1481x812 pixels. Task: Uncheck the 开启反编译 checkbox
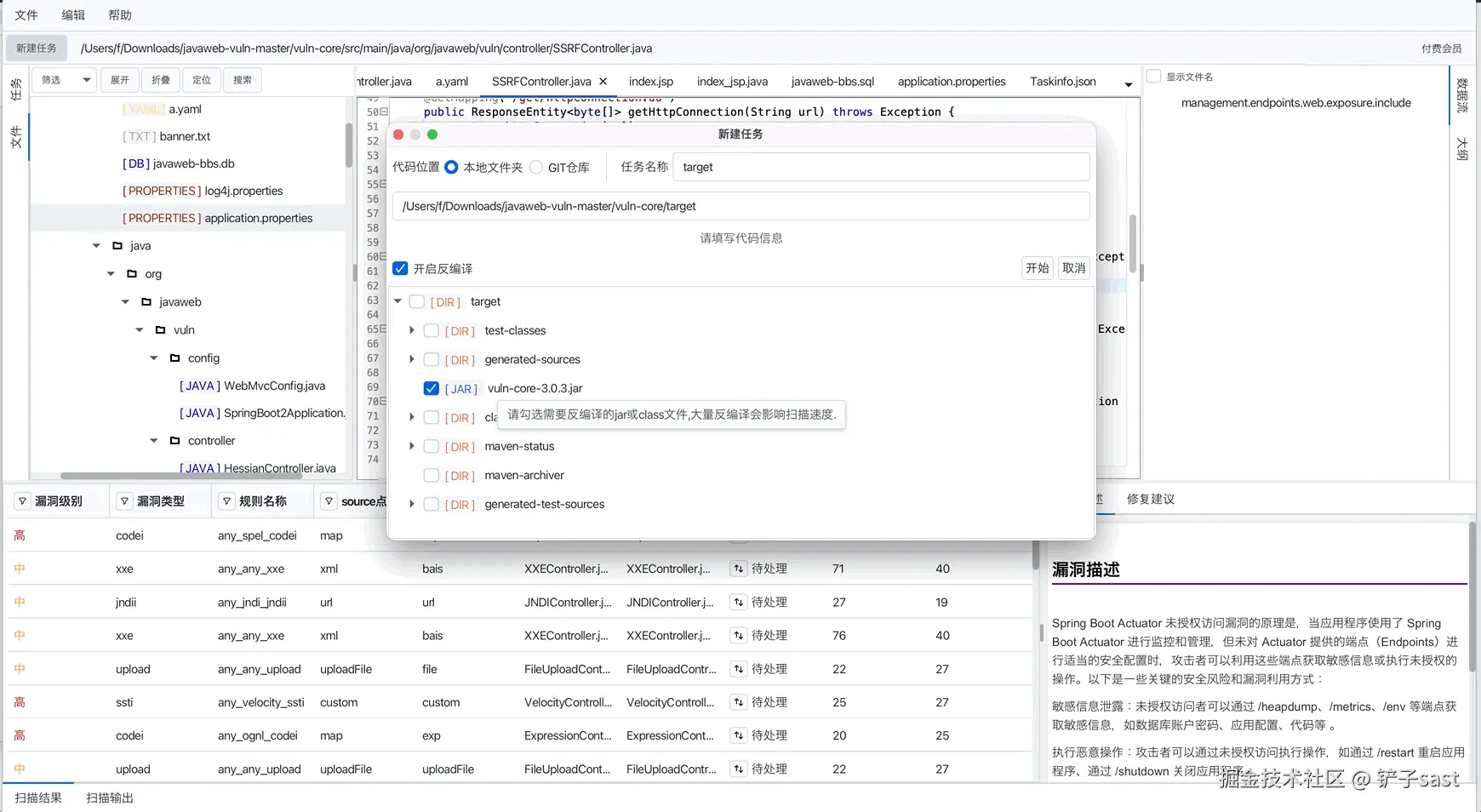point(400,268)
